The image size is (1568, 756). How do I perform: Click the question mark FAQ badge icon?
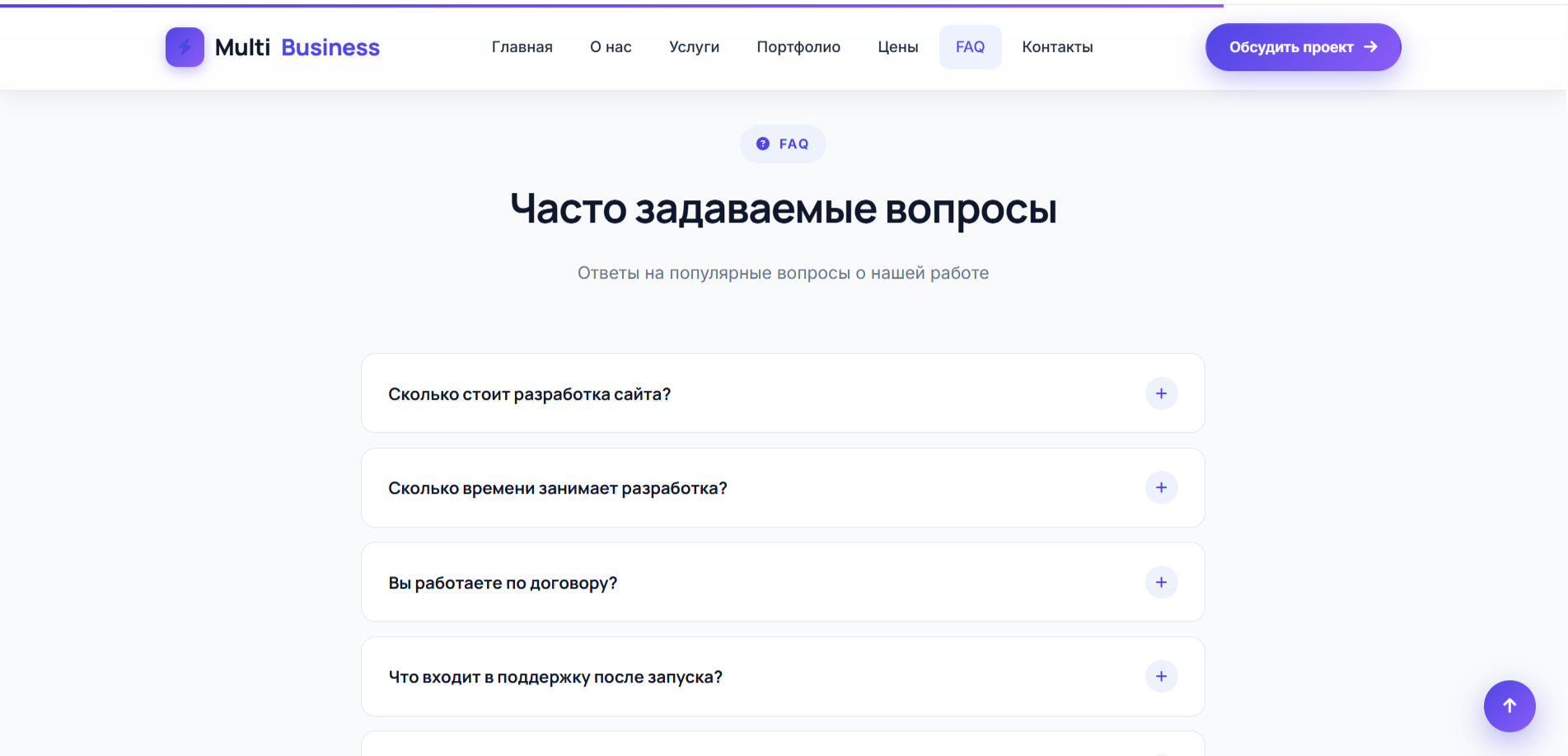coord(763,143)
